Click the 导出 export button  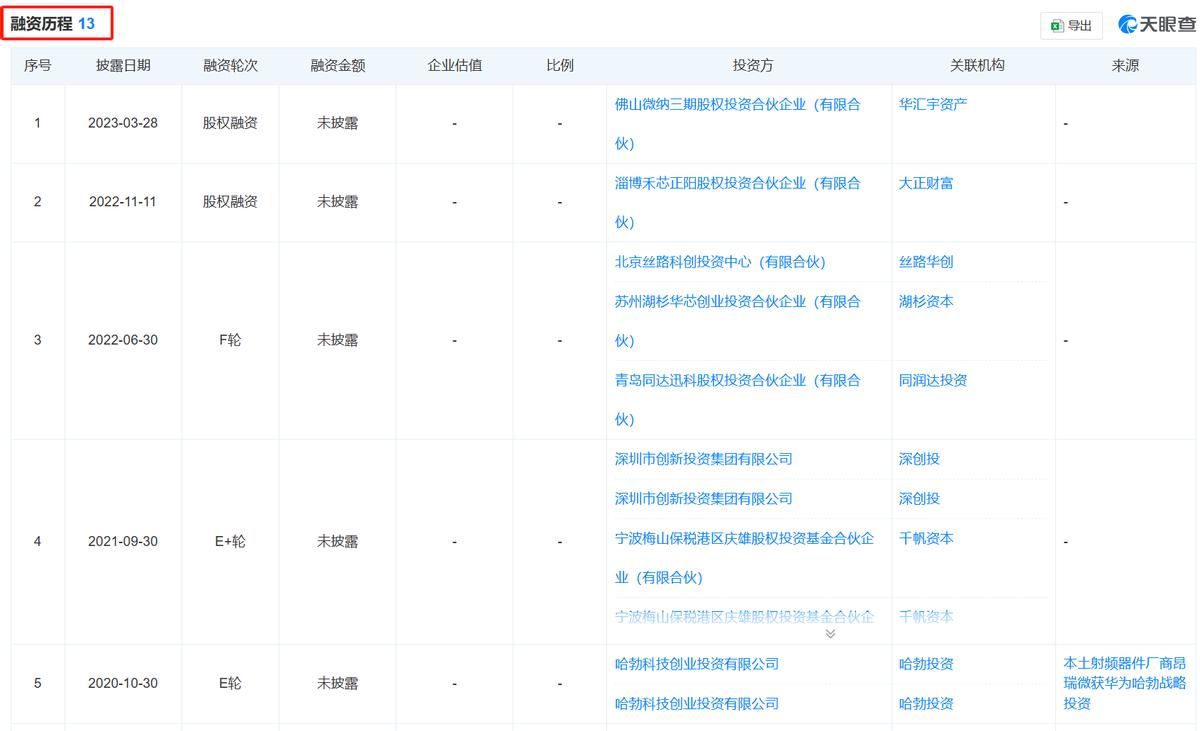coord(1071,26)
